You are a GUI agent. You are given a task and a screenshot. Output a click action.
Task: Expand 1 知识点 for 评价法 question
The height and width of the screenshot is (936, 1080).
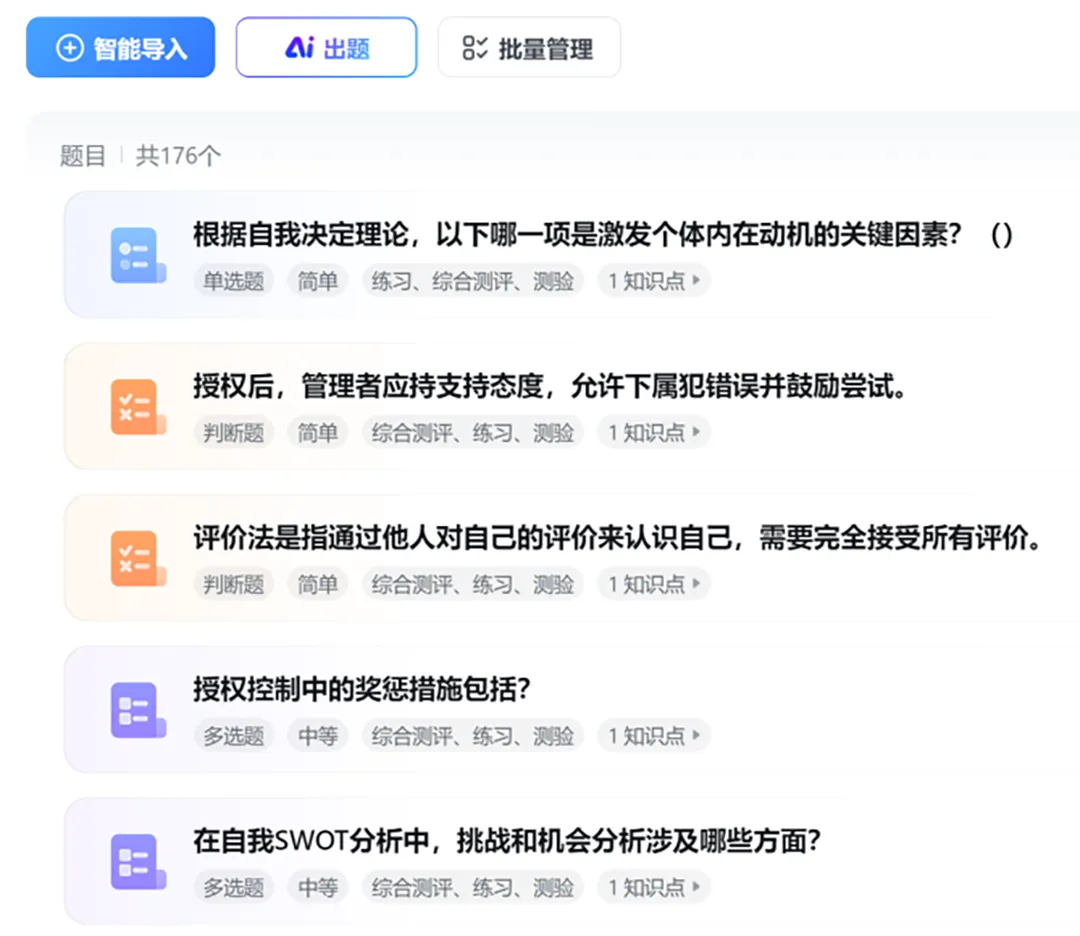pyautogui.click(x=654, y=584)
